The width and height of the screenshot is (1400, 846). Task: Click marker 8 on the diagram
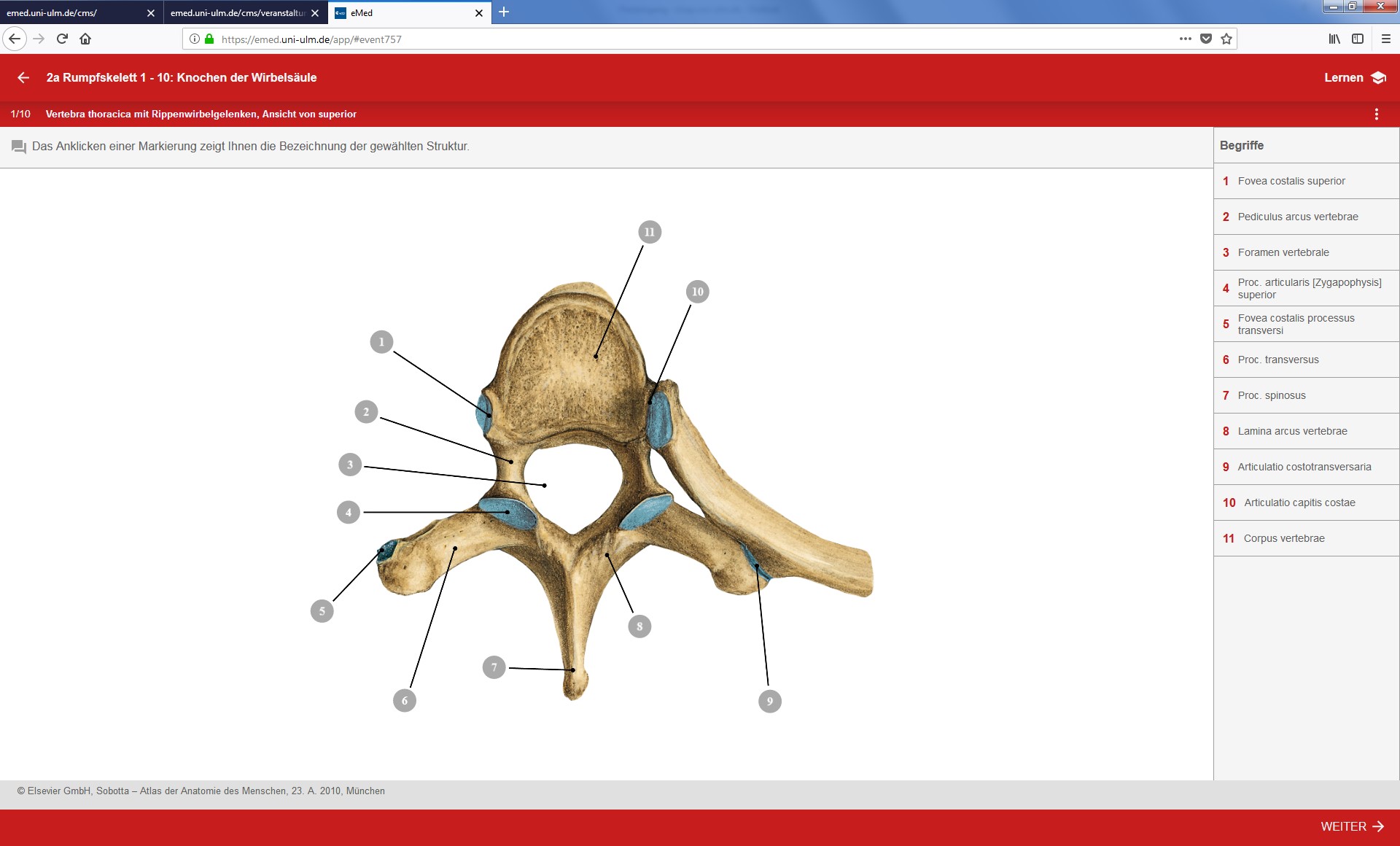[x=639, y=626]
